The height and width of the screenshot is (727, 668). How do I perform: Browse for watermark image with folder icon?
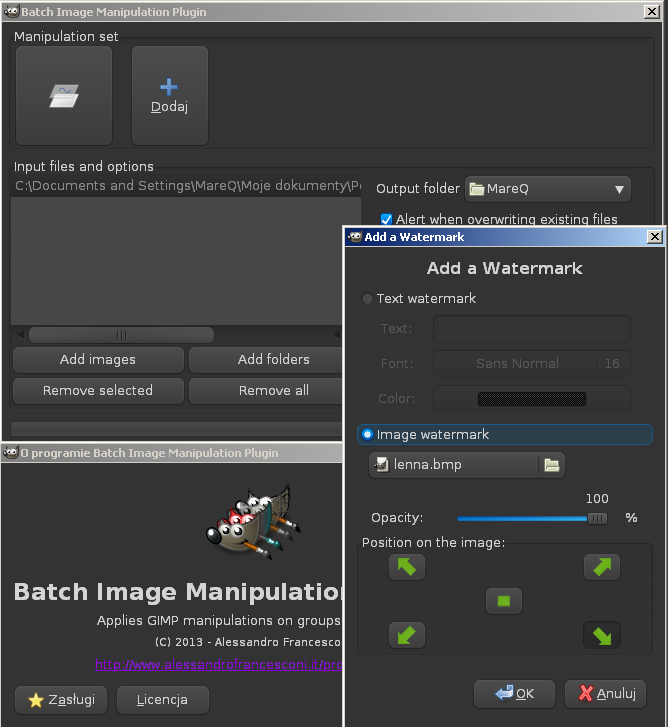click(x=552, y=465)
